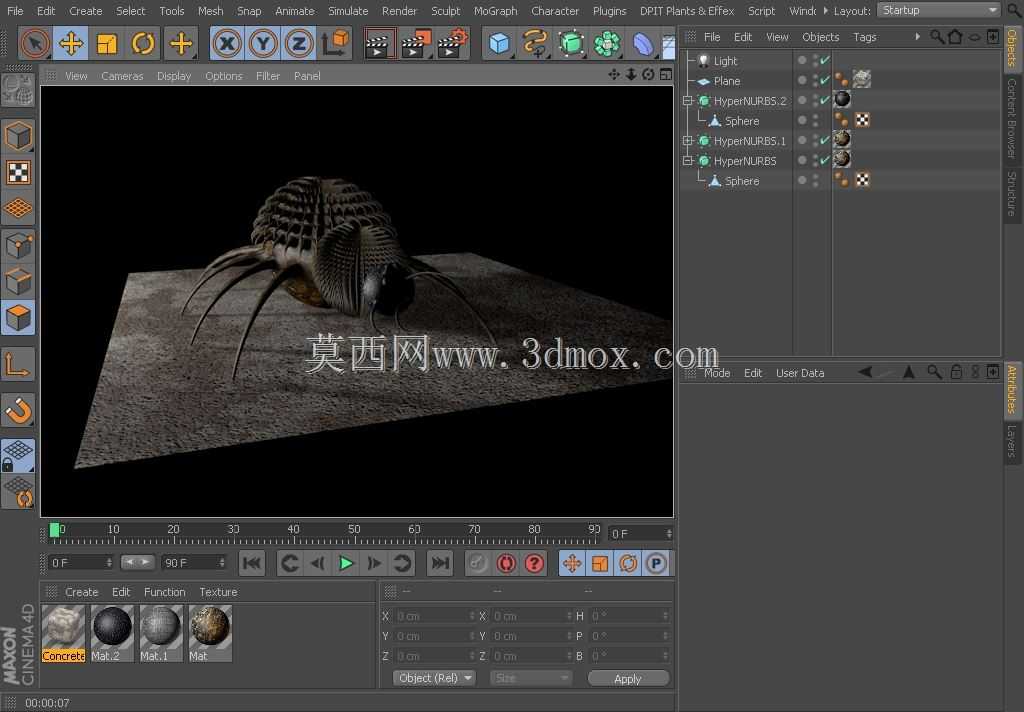
Task: Toggle the Y axis lock
Action: point(263,44)
